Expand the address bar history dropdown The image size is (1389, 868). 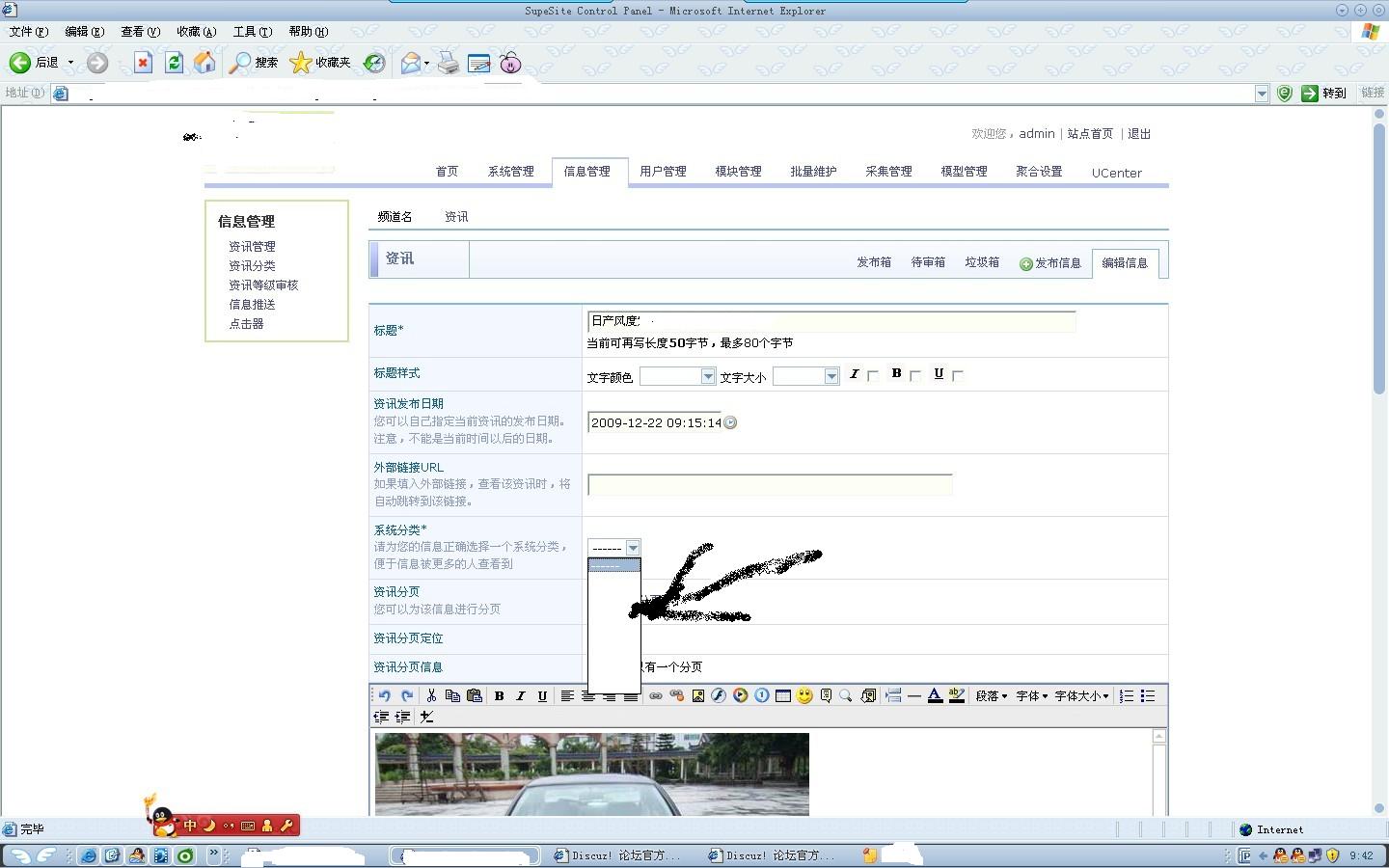click(x=1262, y=94)
